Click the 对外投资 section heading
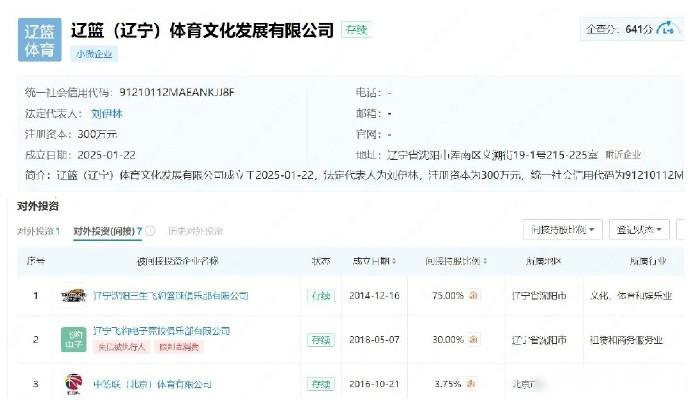690x404 pixels. [38, 206]
